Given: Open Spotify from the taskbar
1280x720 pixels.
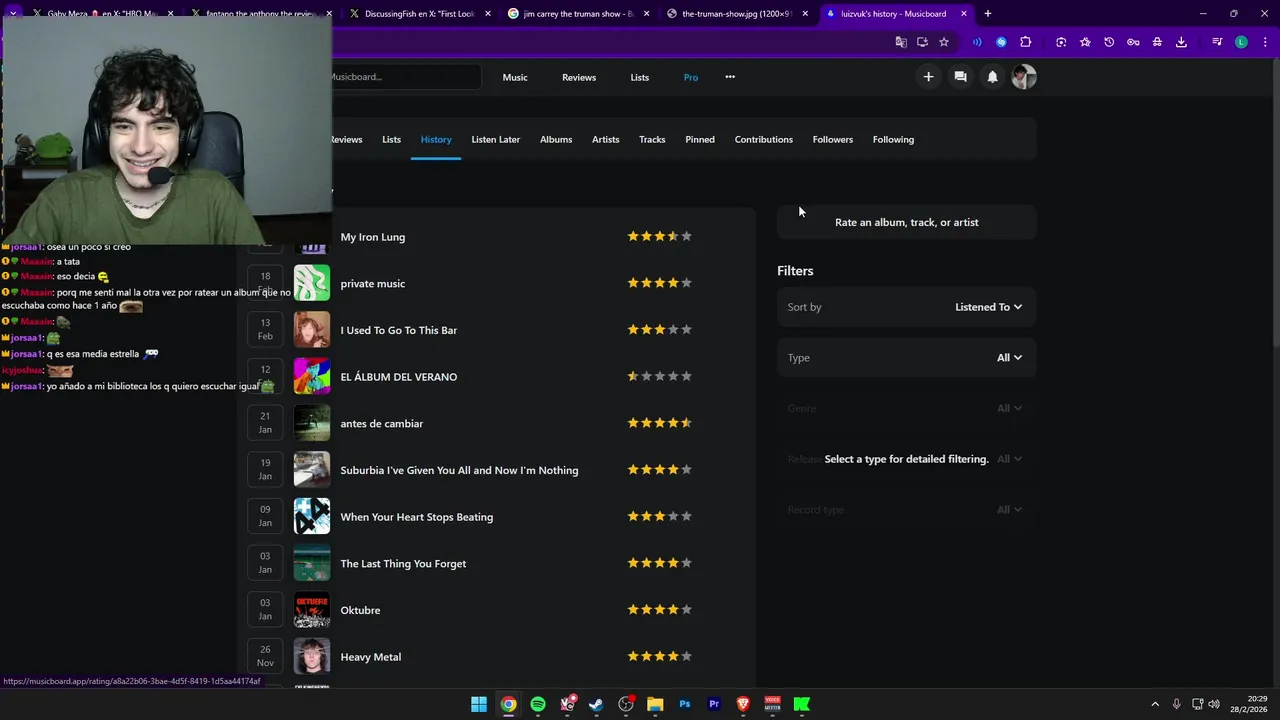Looking at the screenshot, I should (538, 704).
